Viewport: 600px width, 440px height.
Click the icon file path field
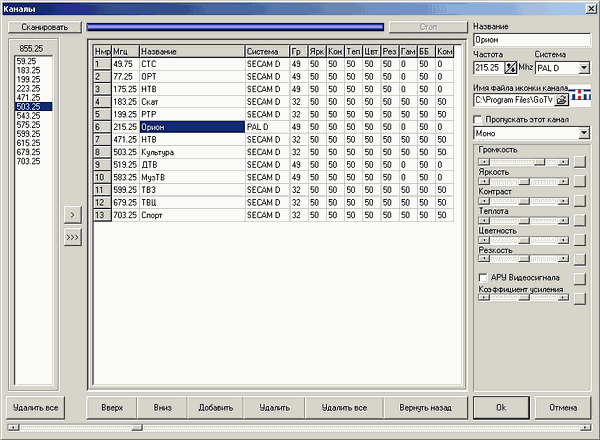click(514, 100)
